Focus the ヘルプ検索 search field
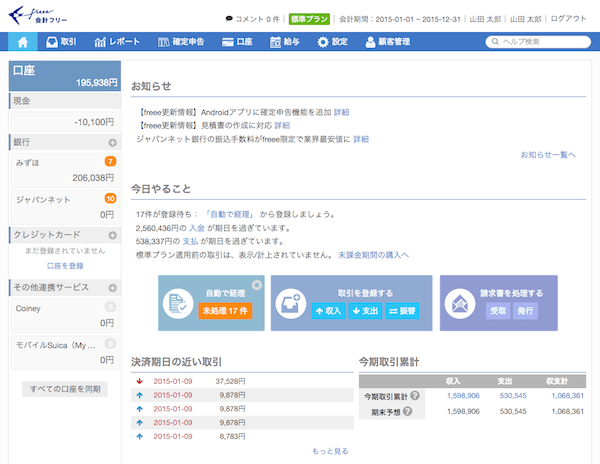 [x=538, y=42]
